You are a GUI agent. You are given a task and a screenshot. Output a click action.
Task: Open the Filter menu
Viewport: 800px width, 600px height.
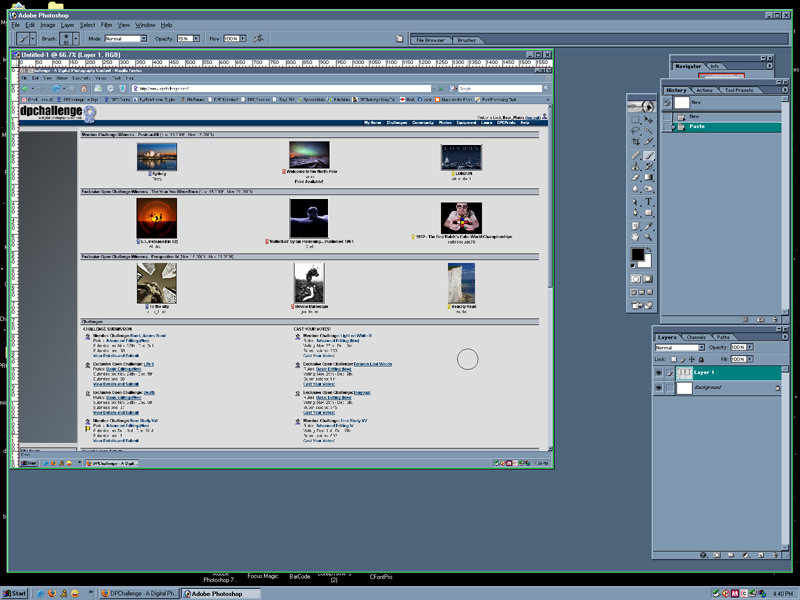pos(106,24)
